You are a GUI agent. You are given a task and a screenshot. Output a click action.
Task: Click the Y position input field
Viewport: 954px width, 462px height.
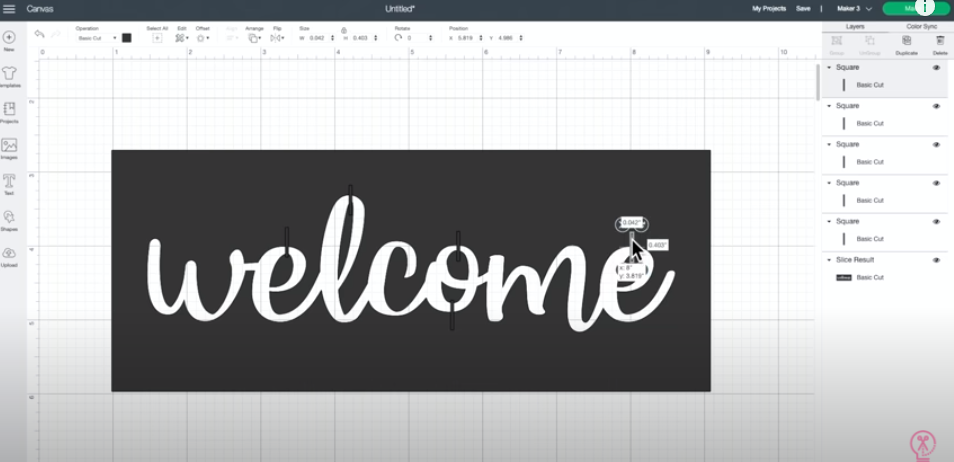(507, 38)
